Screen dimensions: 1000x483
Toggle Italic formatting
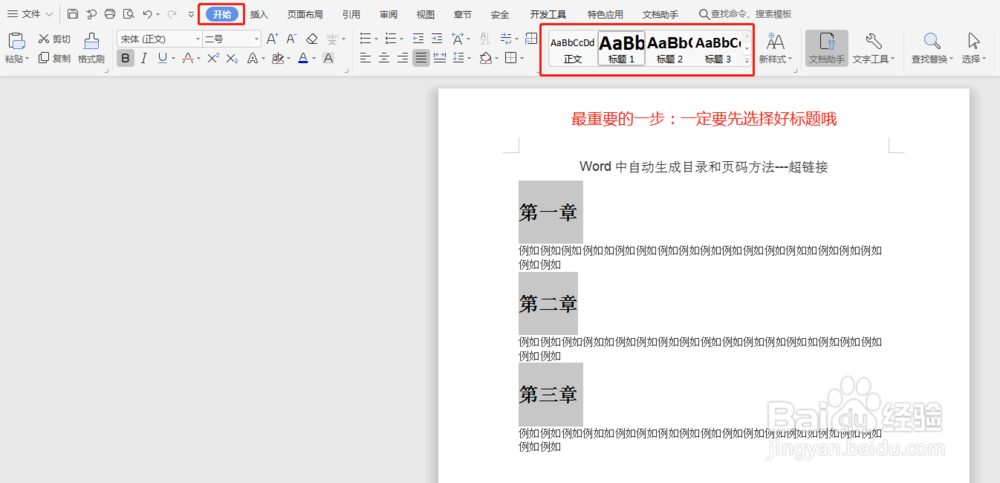point(144,58)
